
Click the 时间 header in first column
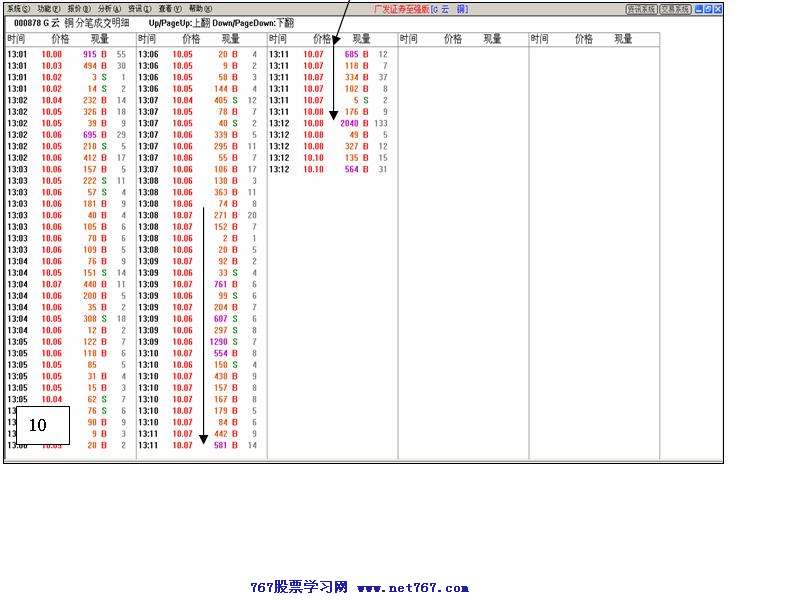point(17,39)
